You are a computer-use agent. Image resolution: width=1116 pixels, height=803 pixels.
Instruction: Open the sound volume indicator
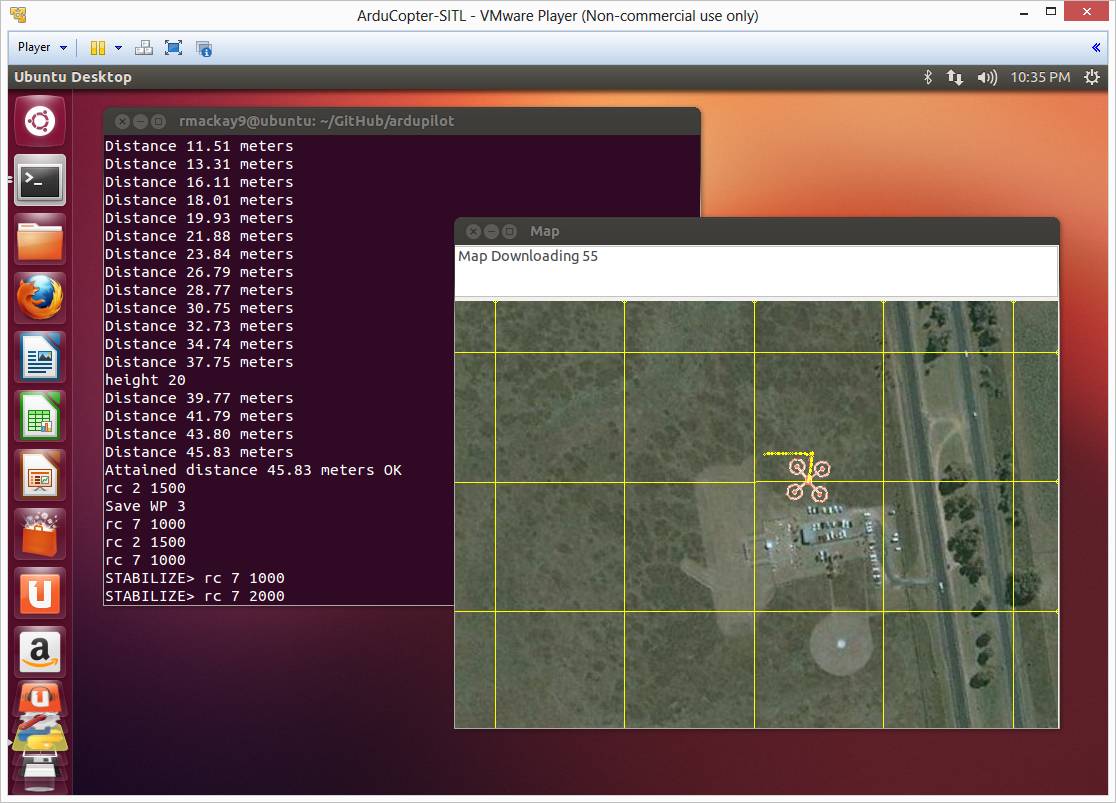[986, 77]
